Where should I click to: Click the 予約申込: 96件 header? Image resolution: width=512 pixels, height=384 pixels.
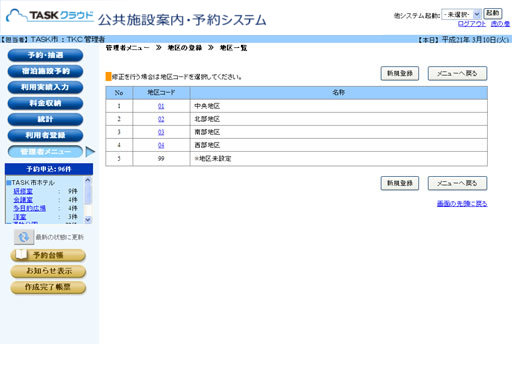pyautogui.click(x=49, y=169)
